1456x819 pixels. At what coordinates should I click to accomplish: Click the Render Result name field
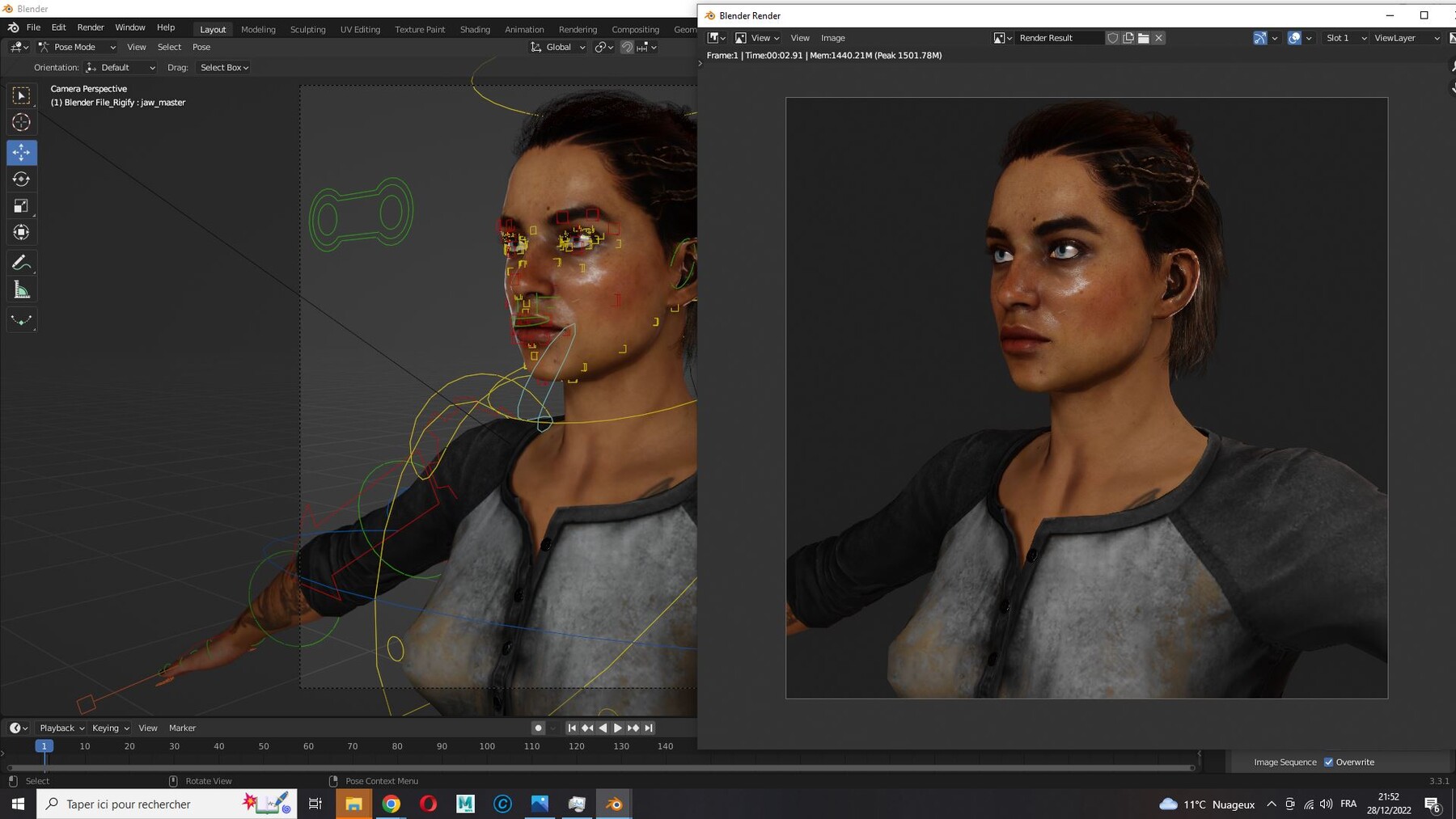[1059, 38]
